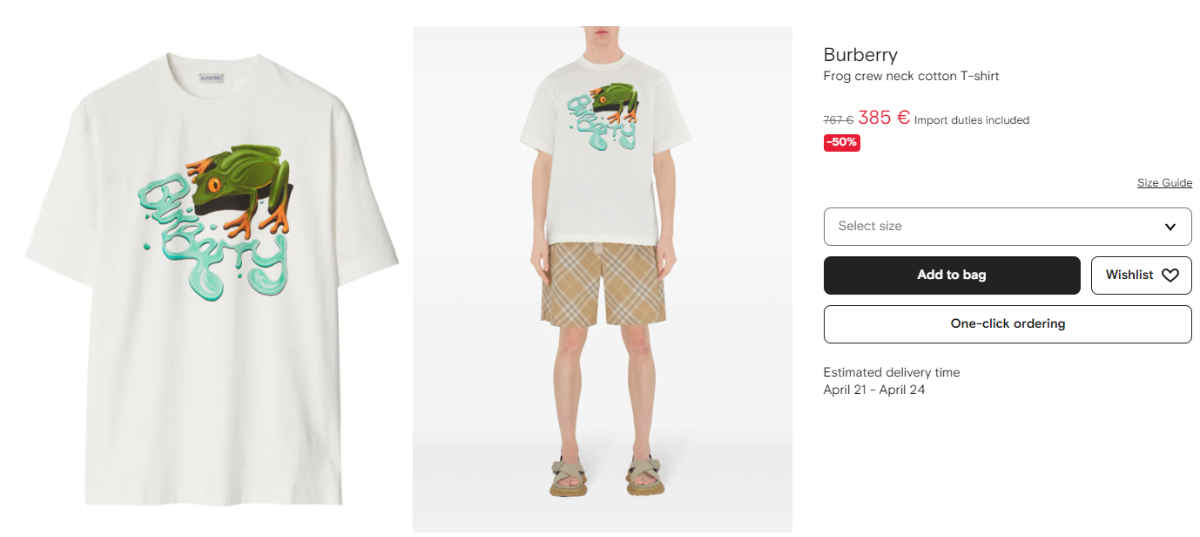The height and width of the screenshot is (537, 1200).
Task: Click the Estimated delivery time text
Action: pos(891,372)
